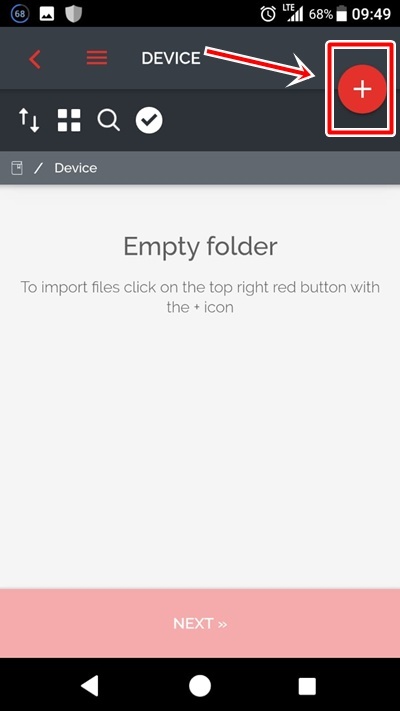Image resolution: width=400 pixels, height=711 pixels.
Task: Select the Device breadcrumb item
Action: 76,168
